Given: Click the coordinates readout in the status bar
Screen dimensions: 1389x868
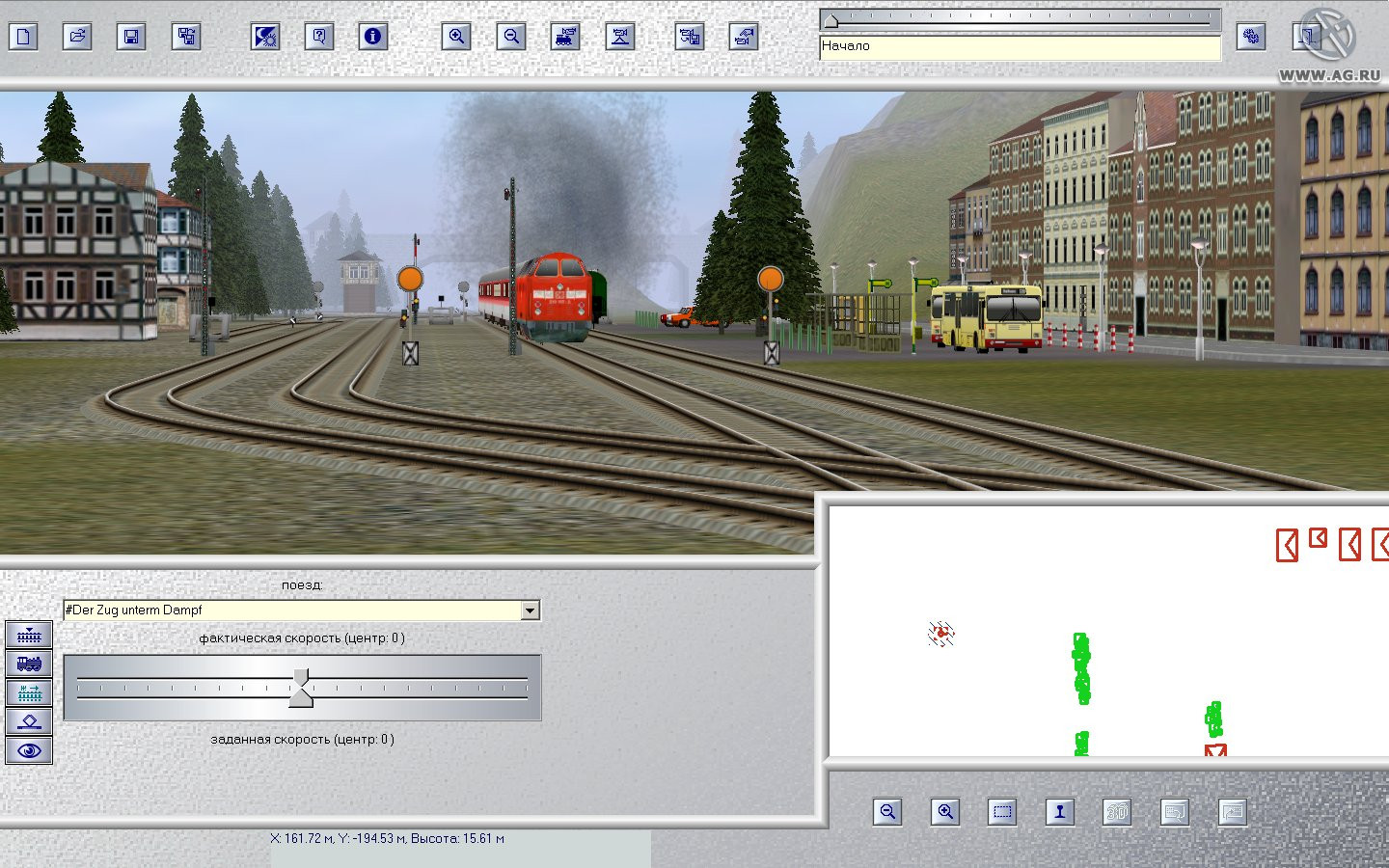Looking at the screenshot, I should [x=387, y=839].
